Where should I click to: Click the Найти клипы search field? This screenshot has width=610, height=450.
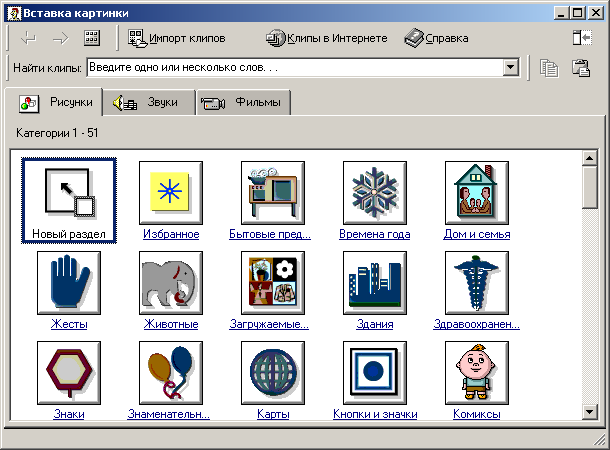[294, 68]
